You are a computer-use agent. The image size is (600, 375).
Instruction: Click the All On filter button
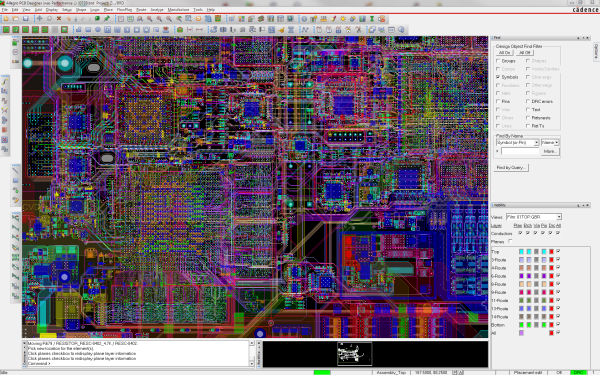pyautogui.click(x=504, y=52)
